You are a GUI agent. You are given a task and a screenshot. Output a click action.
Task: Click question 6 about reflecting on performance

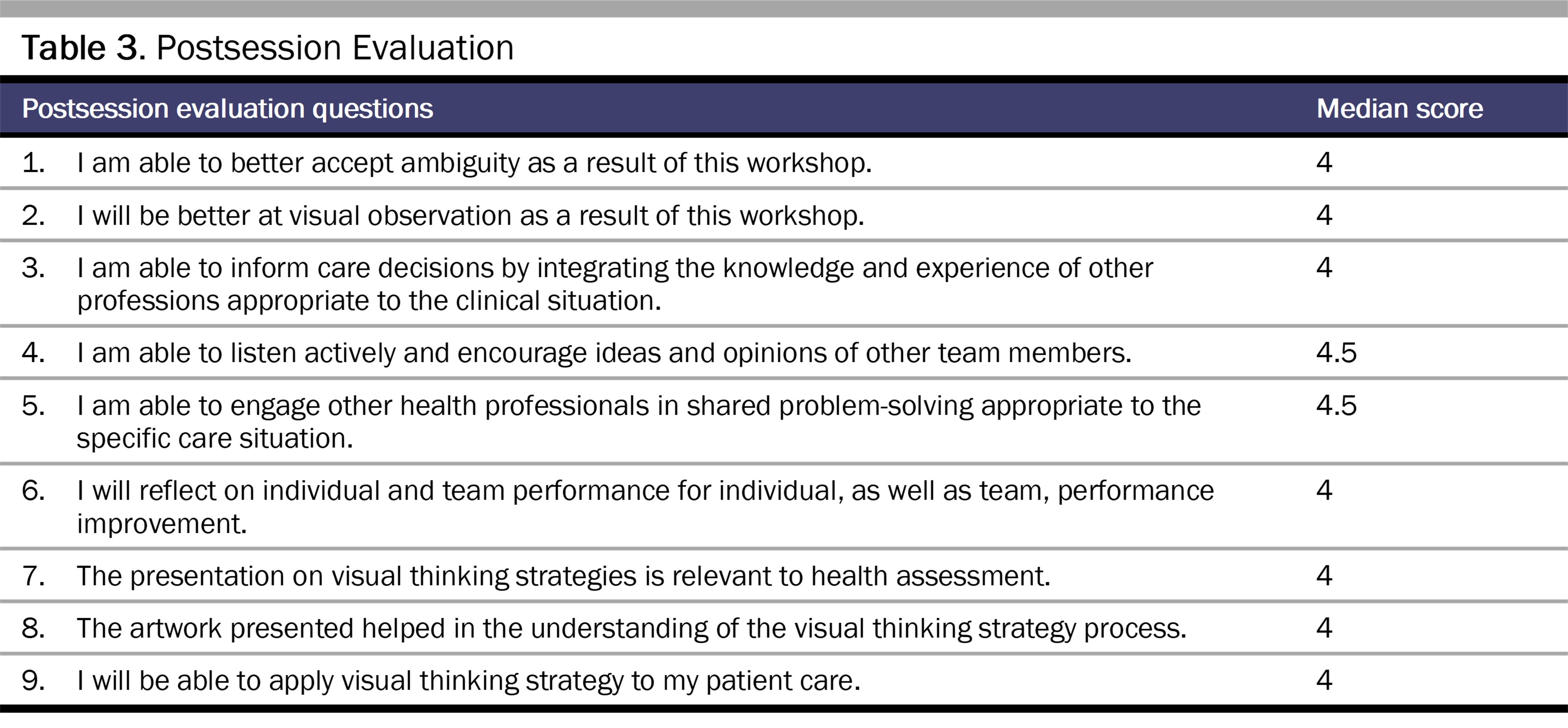coord(645,507)
